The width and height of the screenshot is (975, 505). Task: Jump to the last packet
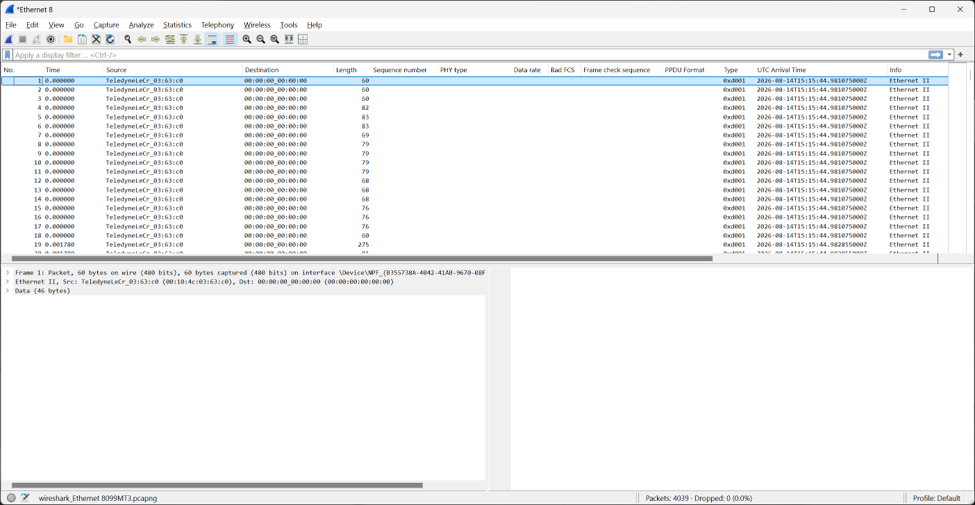coord(198,39)
